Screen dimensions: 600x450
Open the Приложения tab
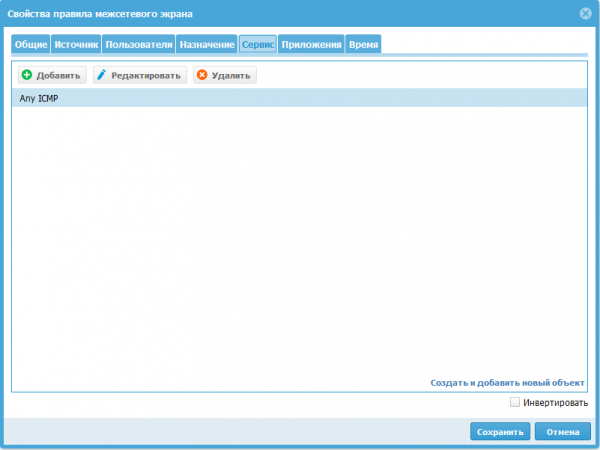point(312,45)
